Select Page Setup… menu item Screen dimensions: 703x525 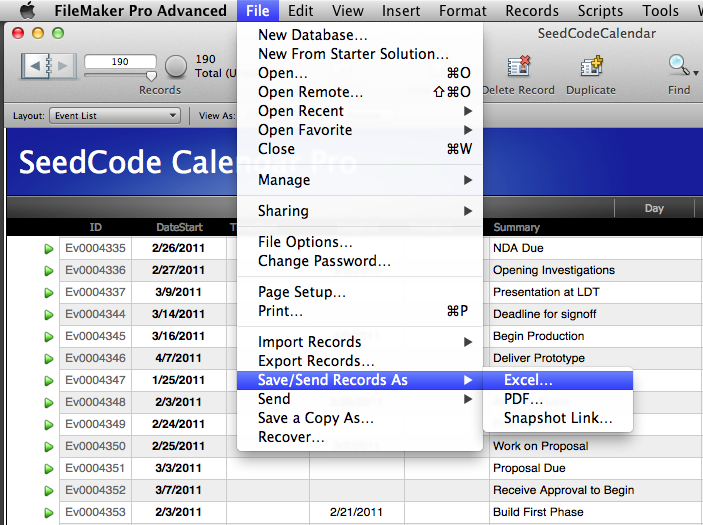pos(360,292)
